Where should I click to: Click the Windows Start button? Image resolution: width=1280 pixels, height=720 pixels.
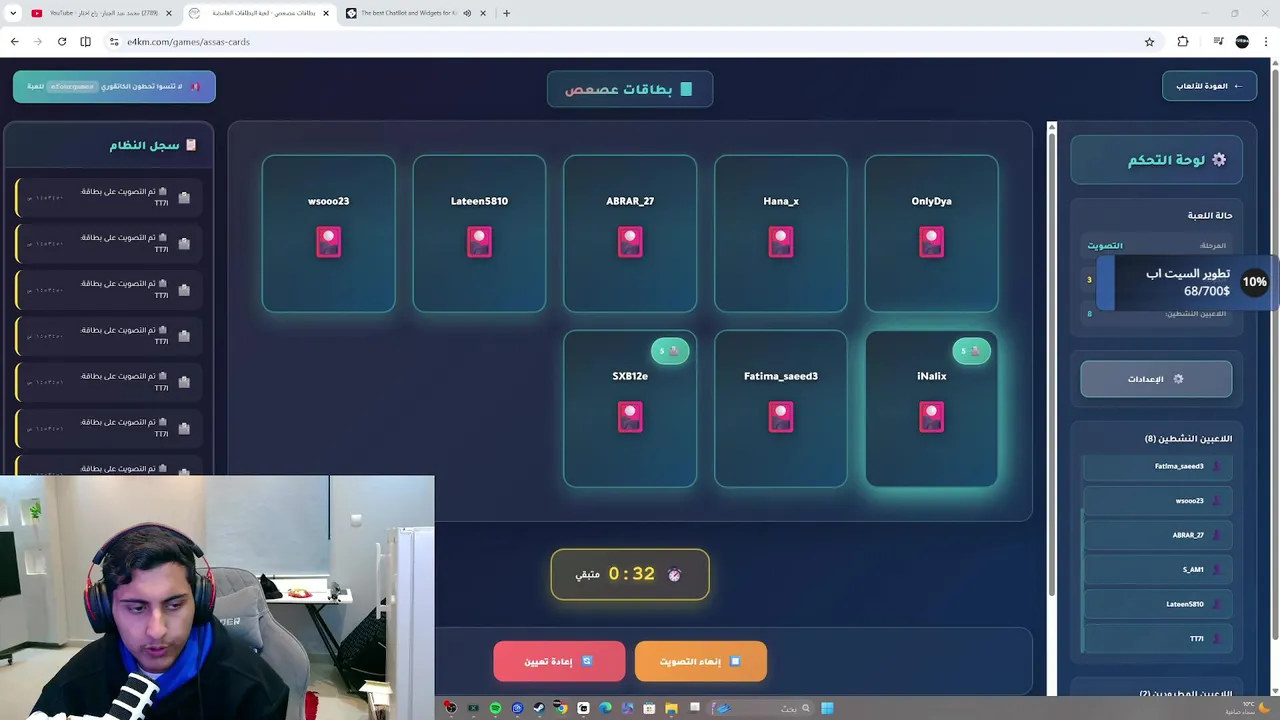827,708
